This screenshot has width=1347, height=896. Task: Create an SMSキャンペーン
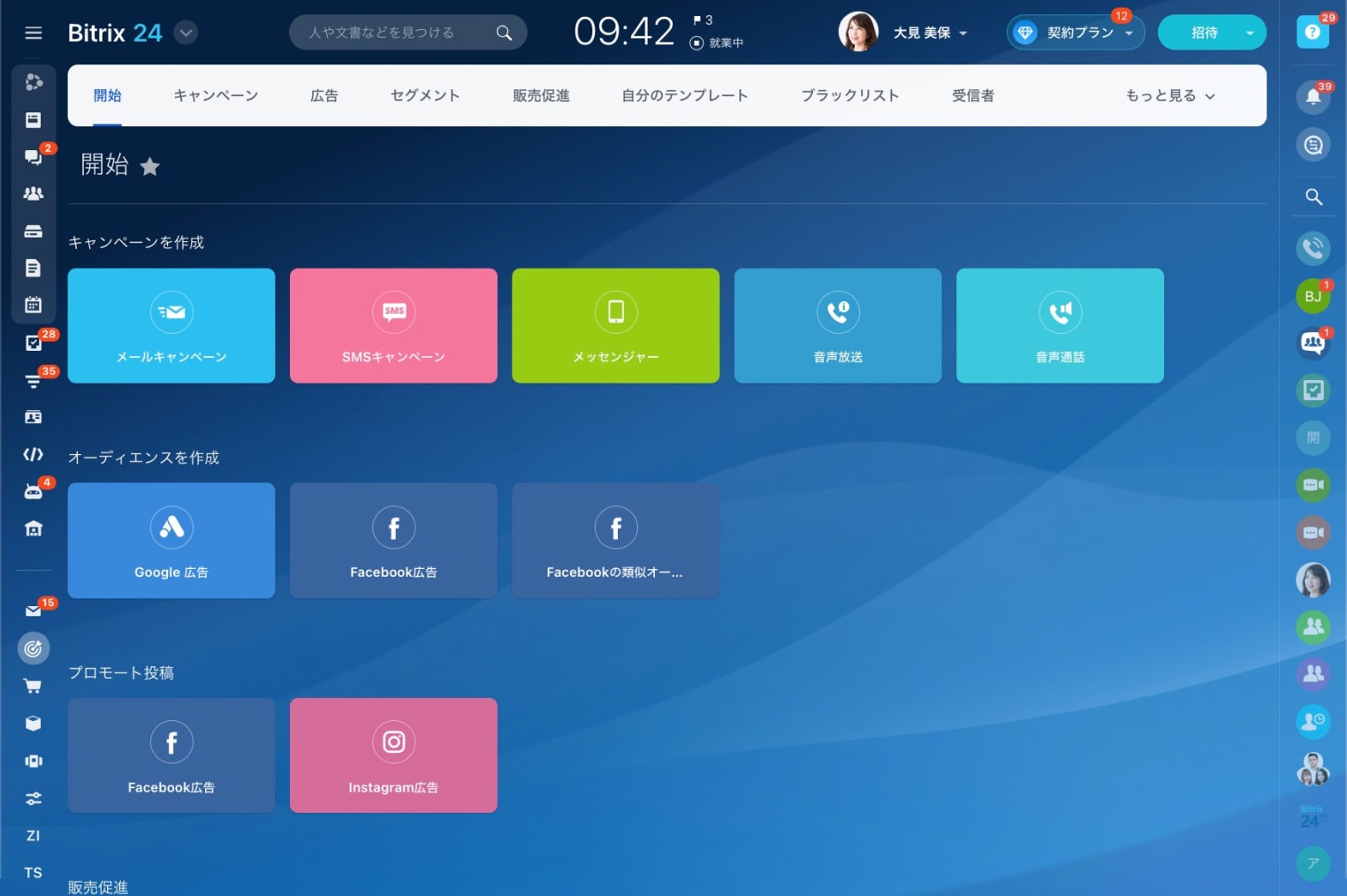pos(393,325)
